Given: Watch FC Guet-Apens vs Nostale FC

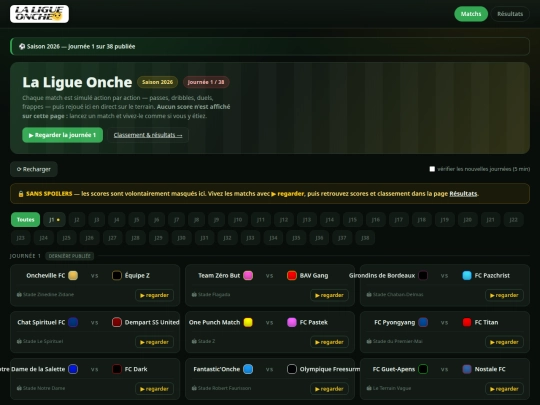Looking at the screenshot, I should pos(504,389).
